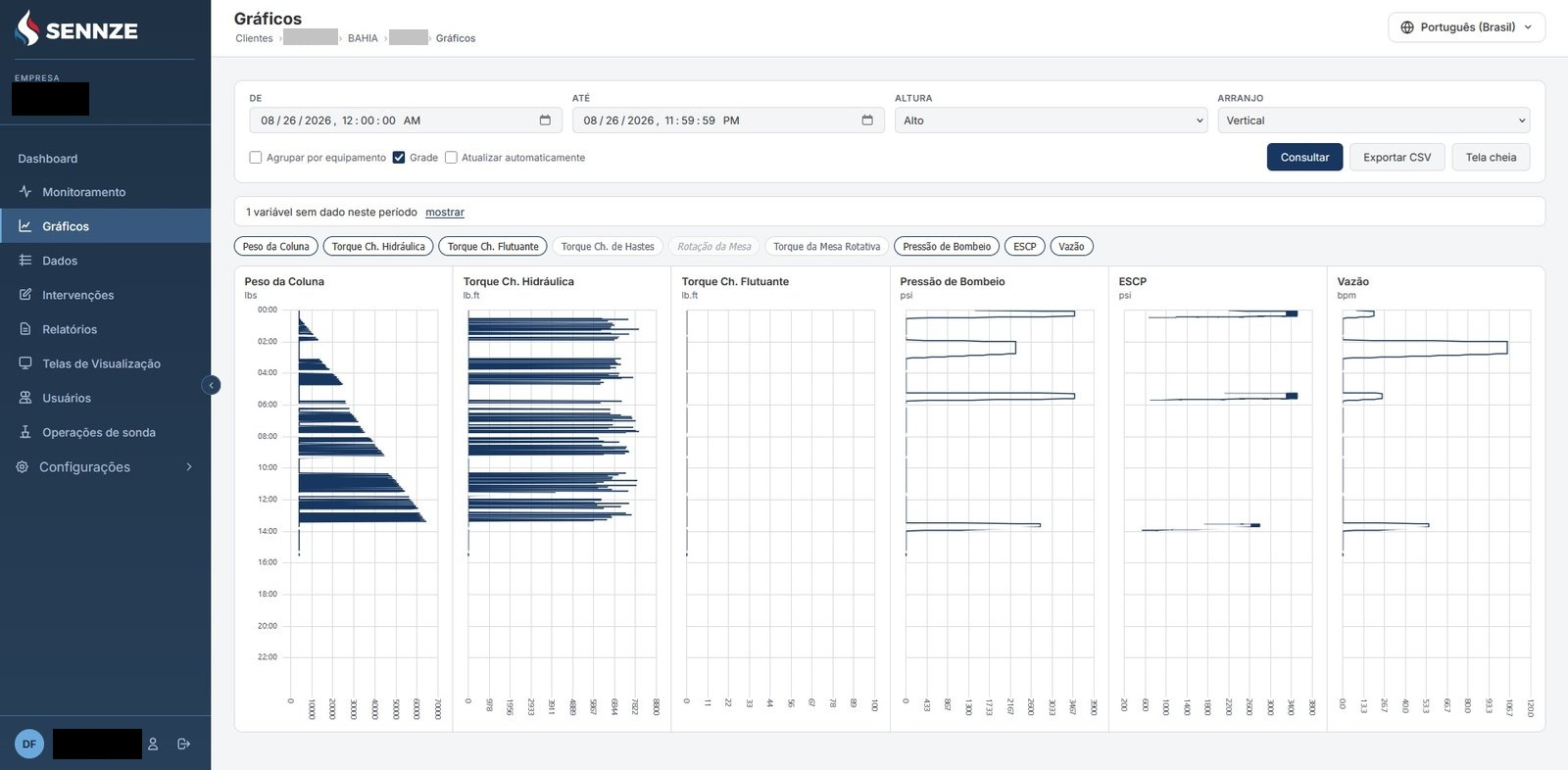This screenshot has width=1568, height=770.
Task: Click the Torque Ch. Hidráulica chart title
Action: [518, 282]
